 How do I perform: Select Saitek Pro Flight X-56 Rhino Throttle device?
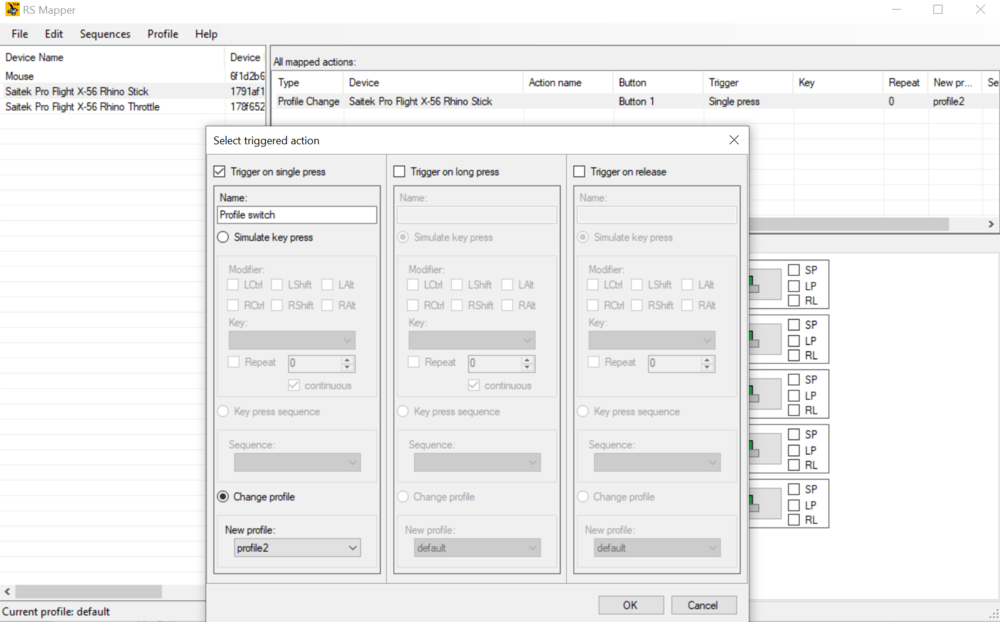[x=82, y=107]
